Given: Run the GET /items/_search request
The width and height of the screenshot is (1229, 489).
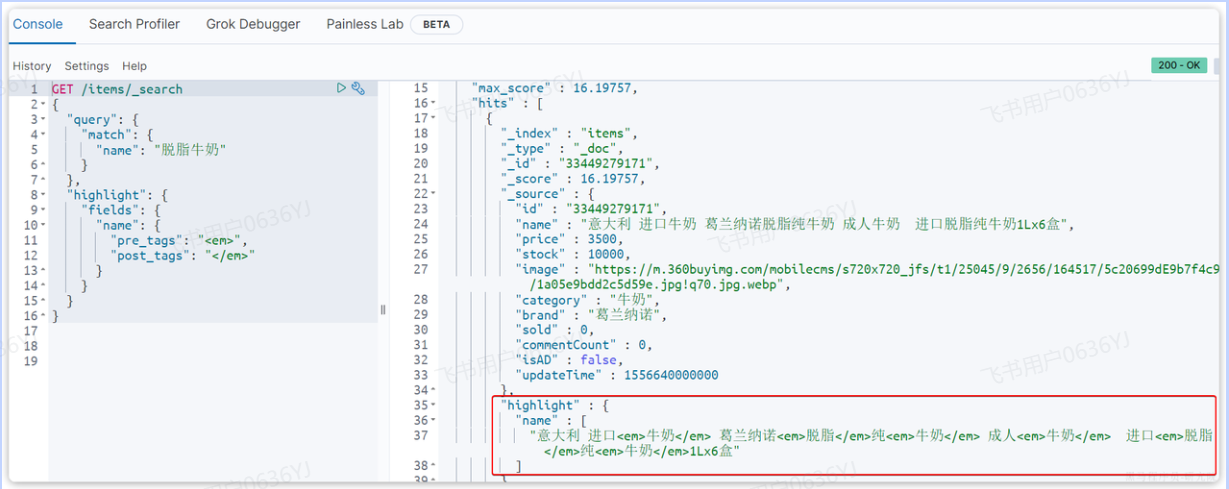Looking at the screenshot, I should (342, 88).
